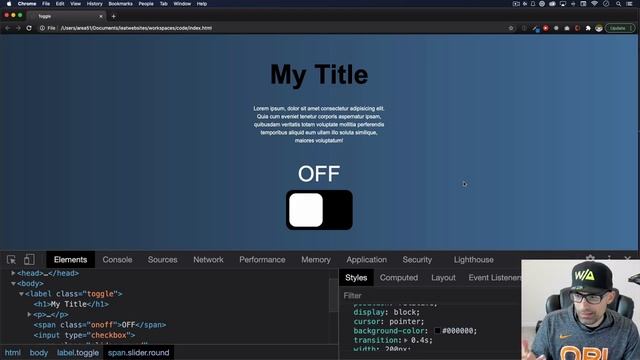The height and width of the screenshot is (360, 640).
Task: Click the pencil extension icon in the toolbar
Action: pyautogui.click(x=536, y=28)
